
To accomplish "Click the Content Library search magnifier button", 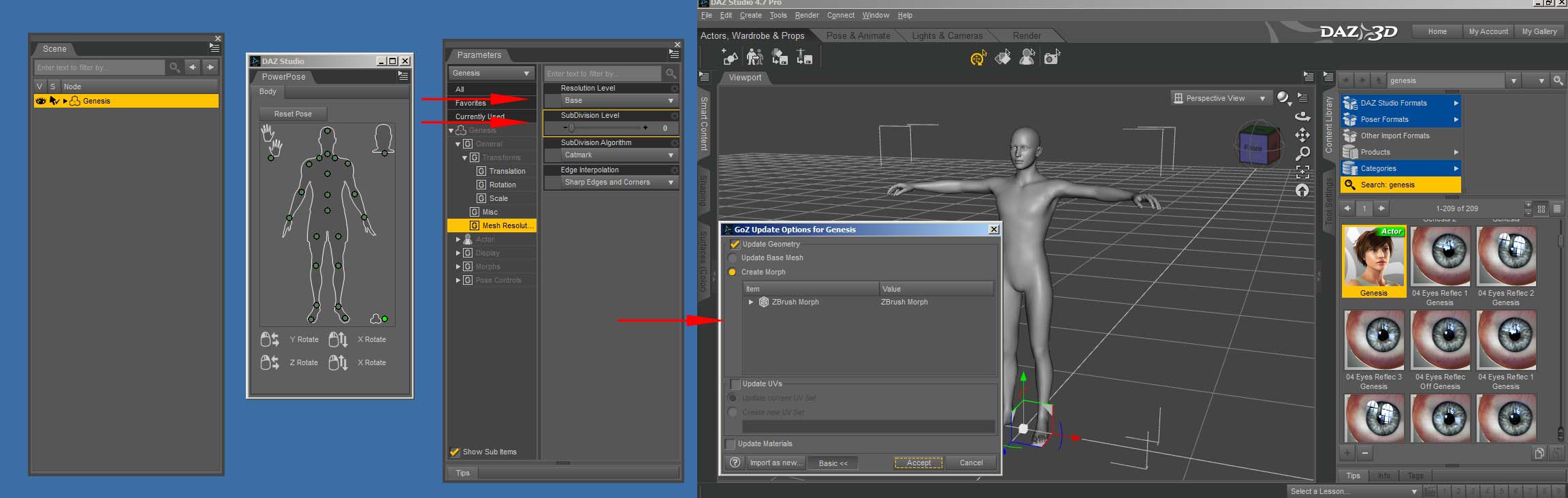I will [1558, 80].
